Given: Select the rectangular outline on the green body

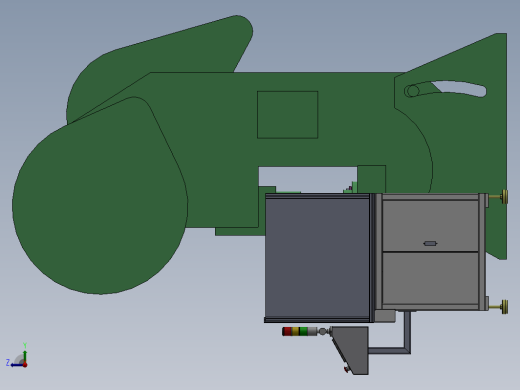Looking at the screenshot, I should coord(287,115).
